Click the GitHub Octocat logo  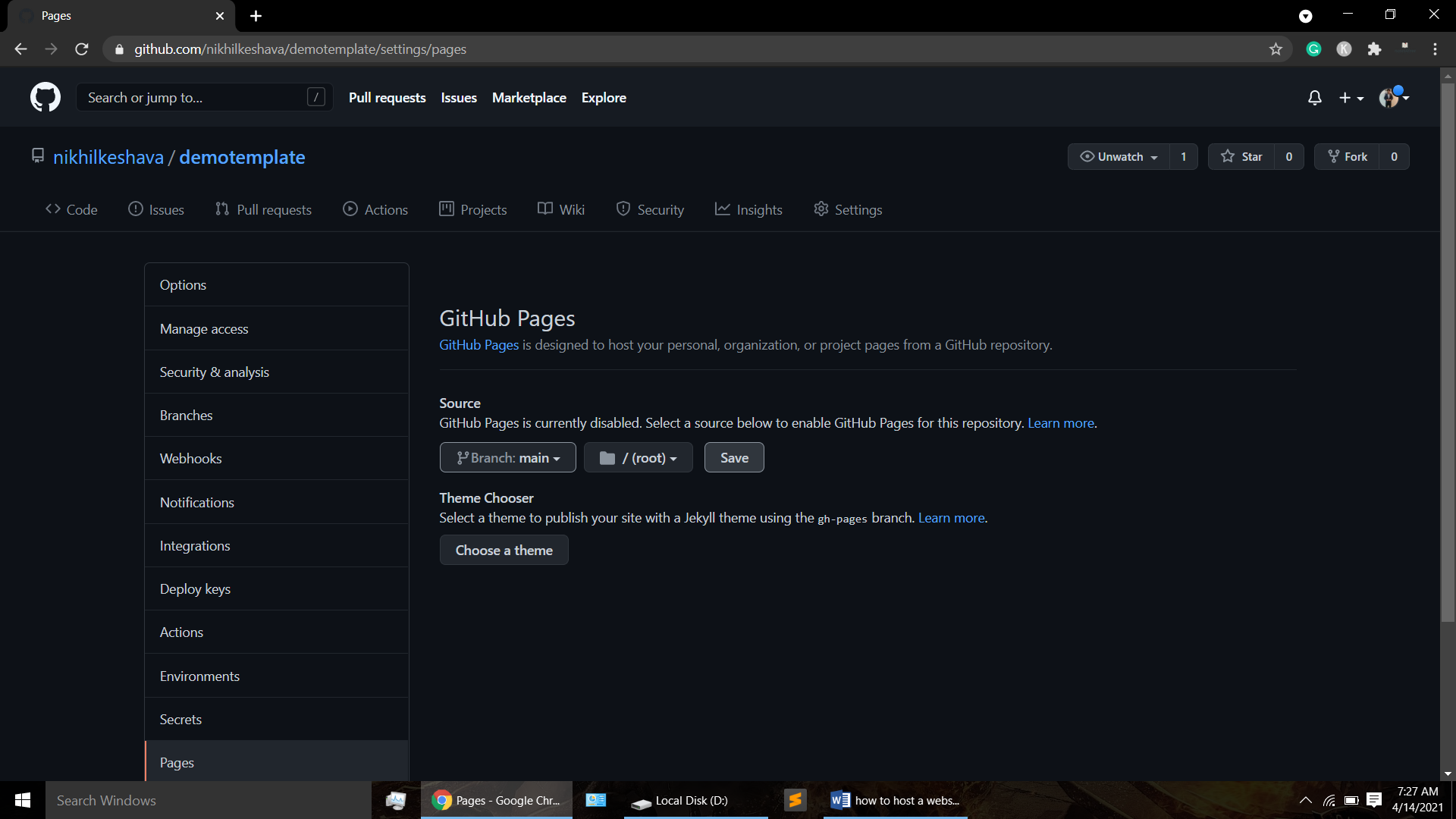45,97
